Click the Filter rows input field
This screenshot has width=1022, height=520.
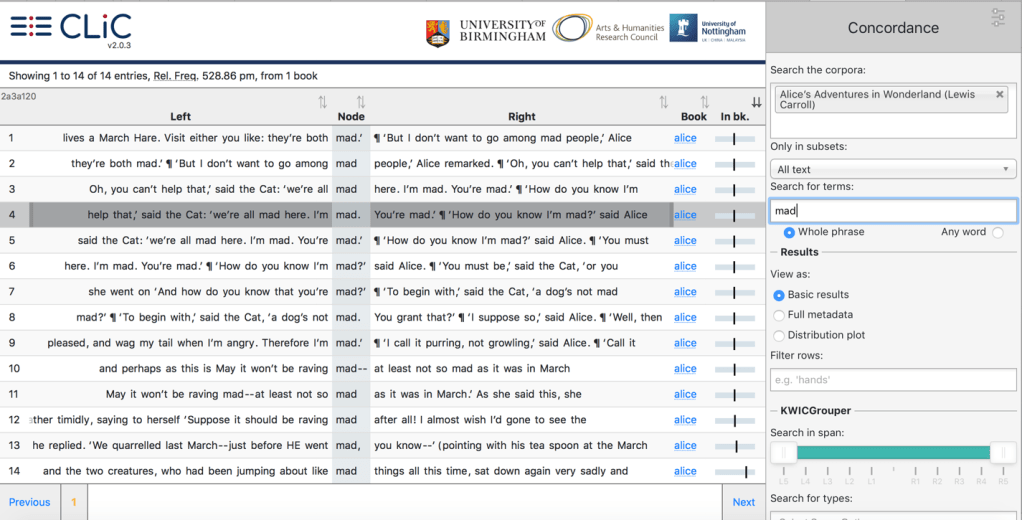click(893, 379)
